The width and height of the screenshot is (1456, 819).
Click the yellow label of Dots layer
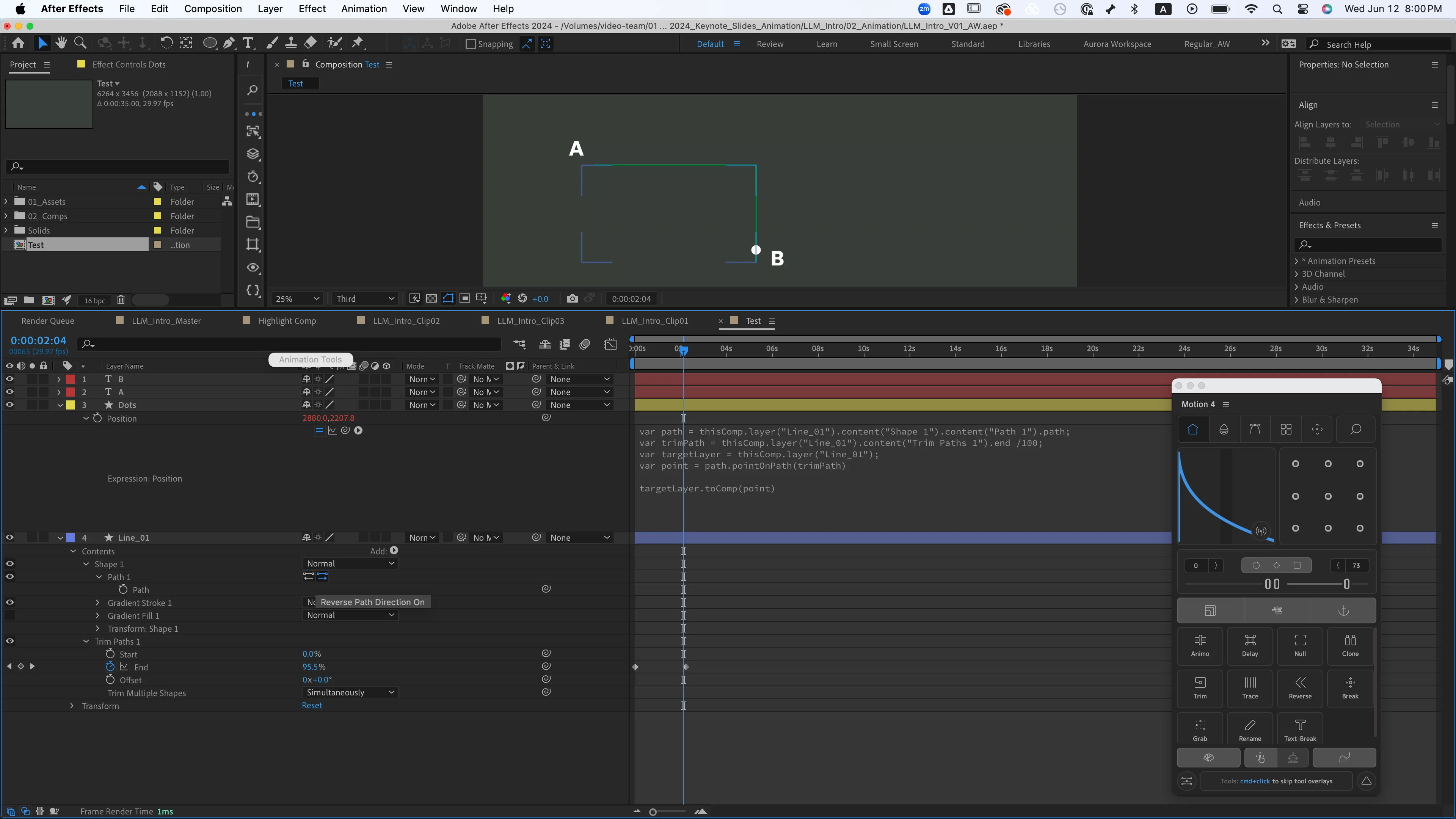coord(71,405)
